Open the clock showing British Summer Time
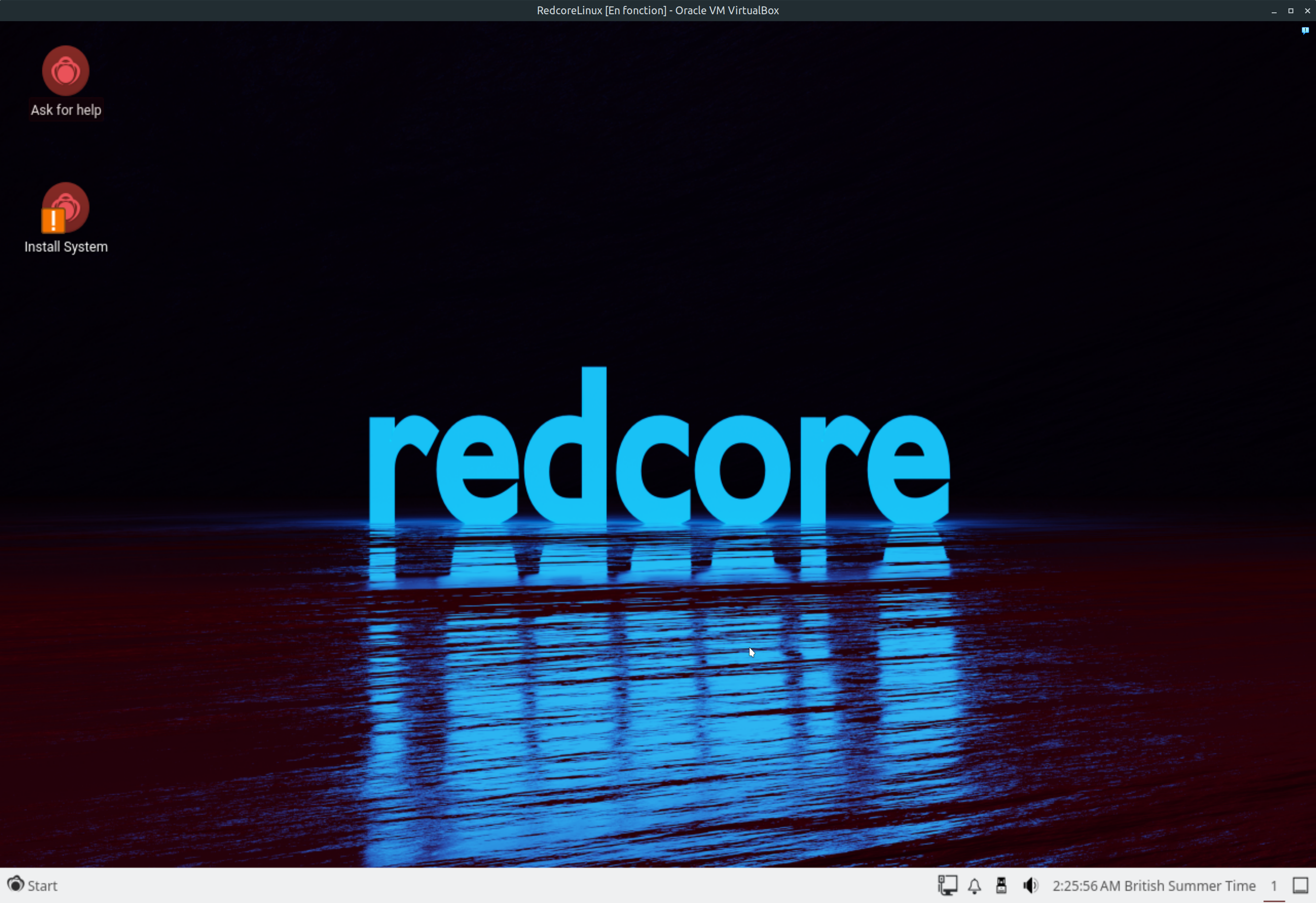The width and height of the screenshot is (1316, 903). point(1154,885)
